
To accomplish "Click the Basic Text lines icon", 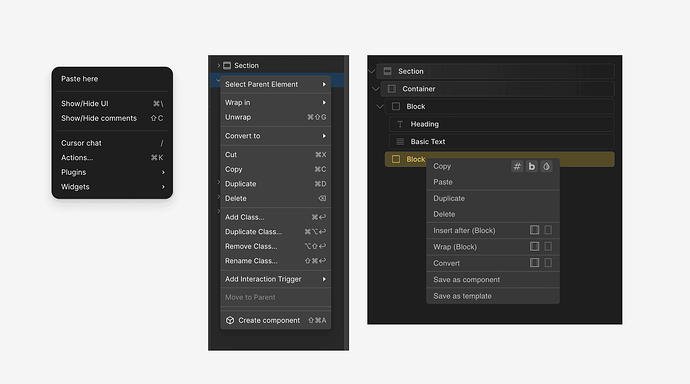I will pos(400,142).
